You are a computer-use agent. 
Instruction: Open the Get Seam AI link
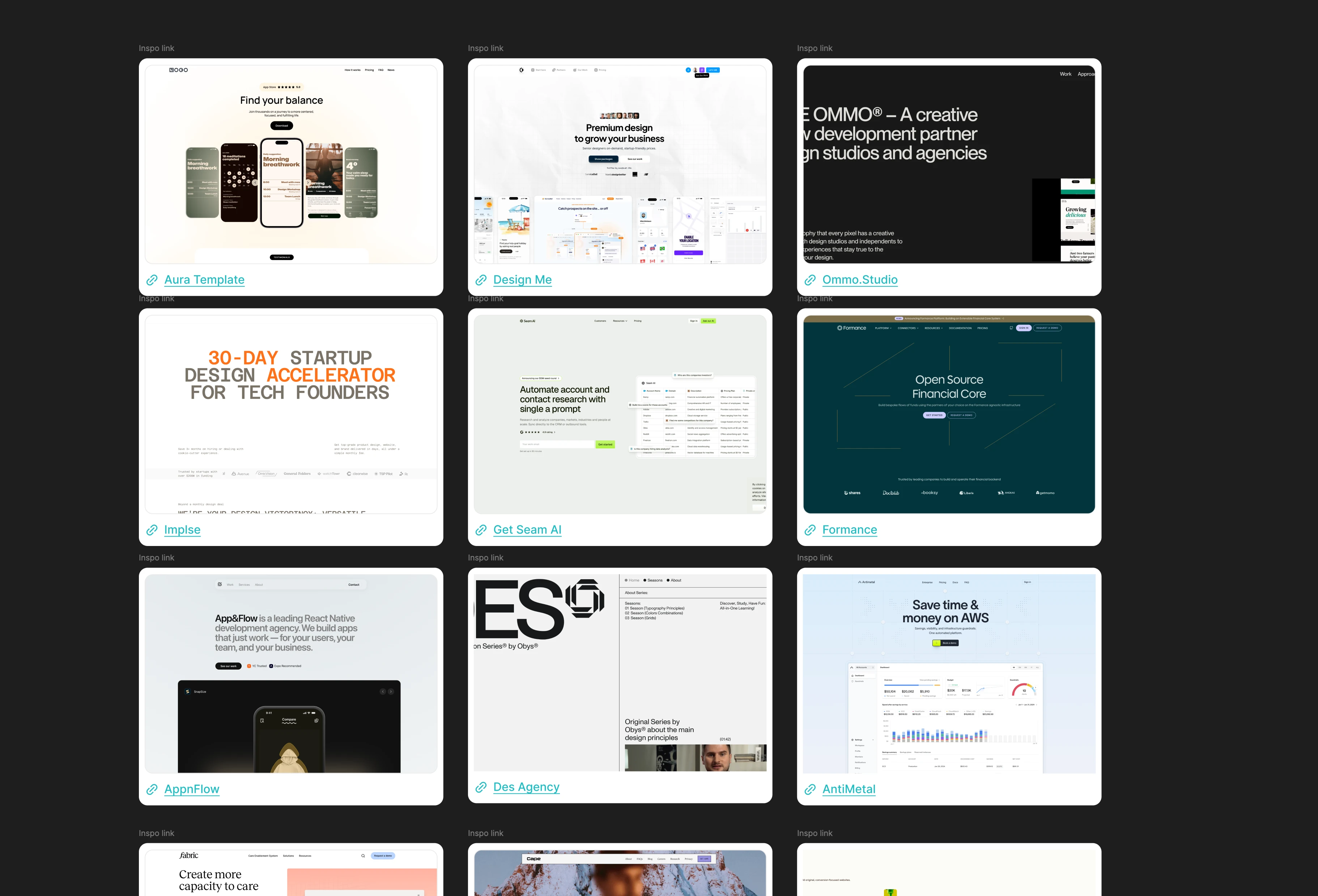tap(527, 530)
